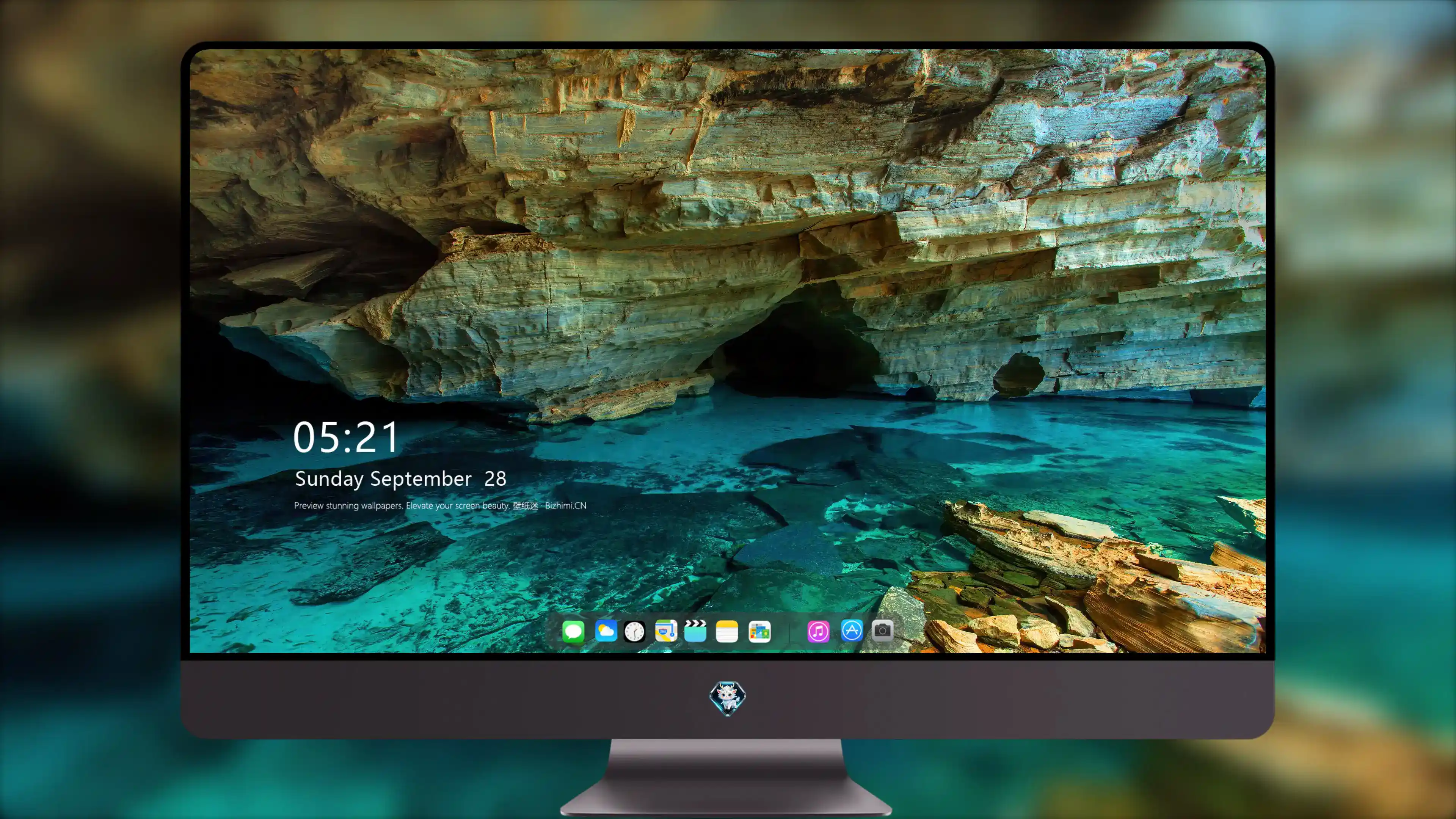This screenshot has height=819, width=1456.
Task: Open the Camera app in the dock
Action: [882, 630]
